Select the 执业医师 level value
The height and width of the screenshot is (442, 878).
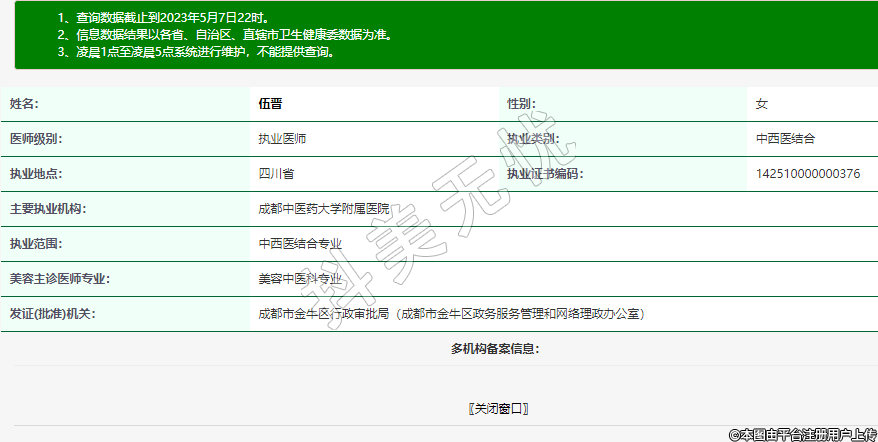click(x=282, y=139)
